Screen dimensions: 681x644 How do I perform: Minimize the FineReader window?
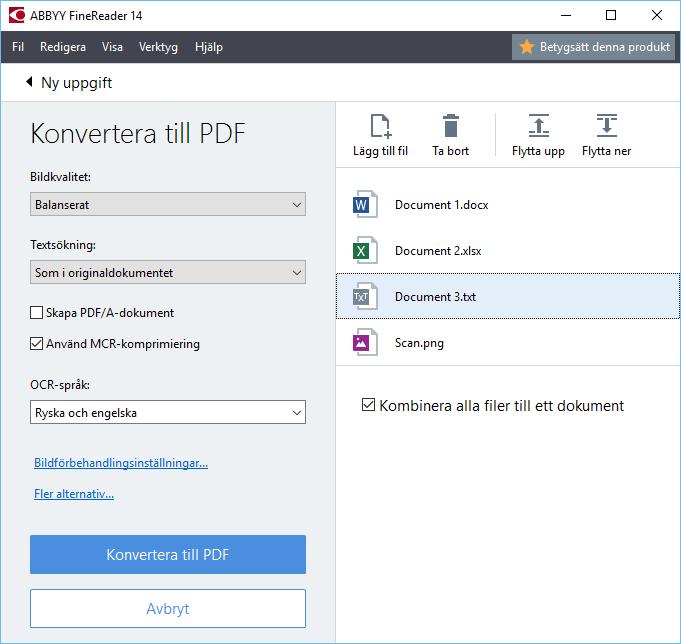click(x=566, y=15)
